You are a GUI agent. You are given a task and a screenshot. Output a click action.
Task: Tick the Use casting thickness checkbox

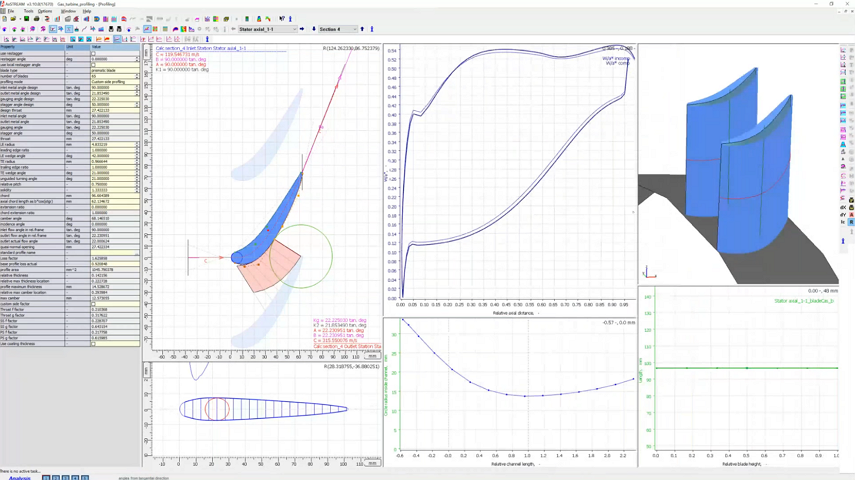click(x=93, y=344)
